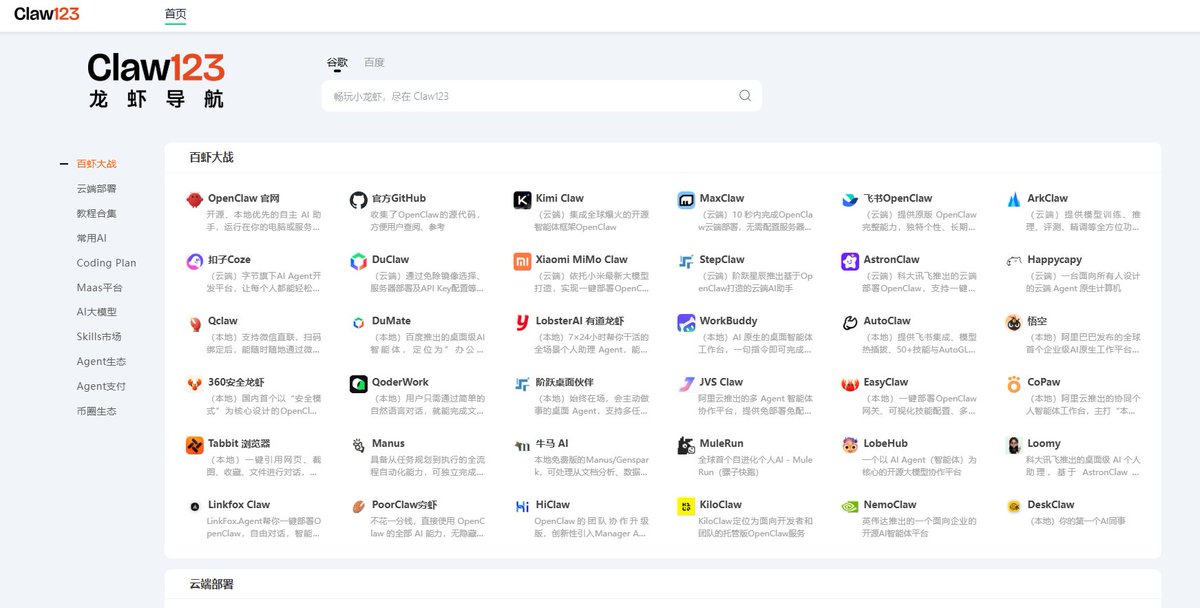Click the DeskClaw icon
1200x608 pixels.
(1014, 506)
